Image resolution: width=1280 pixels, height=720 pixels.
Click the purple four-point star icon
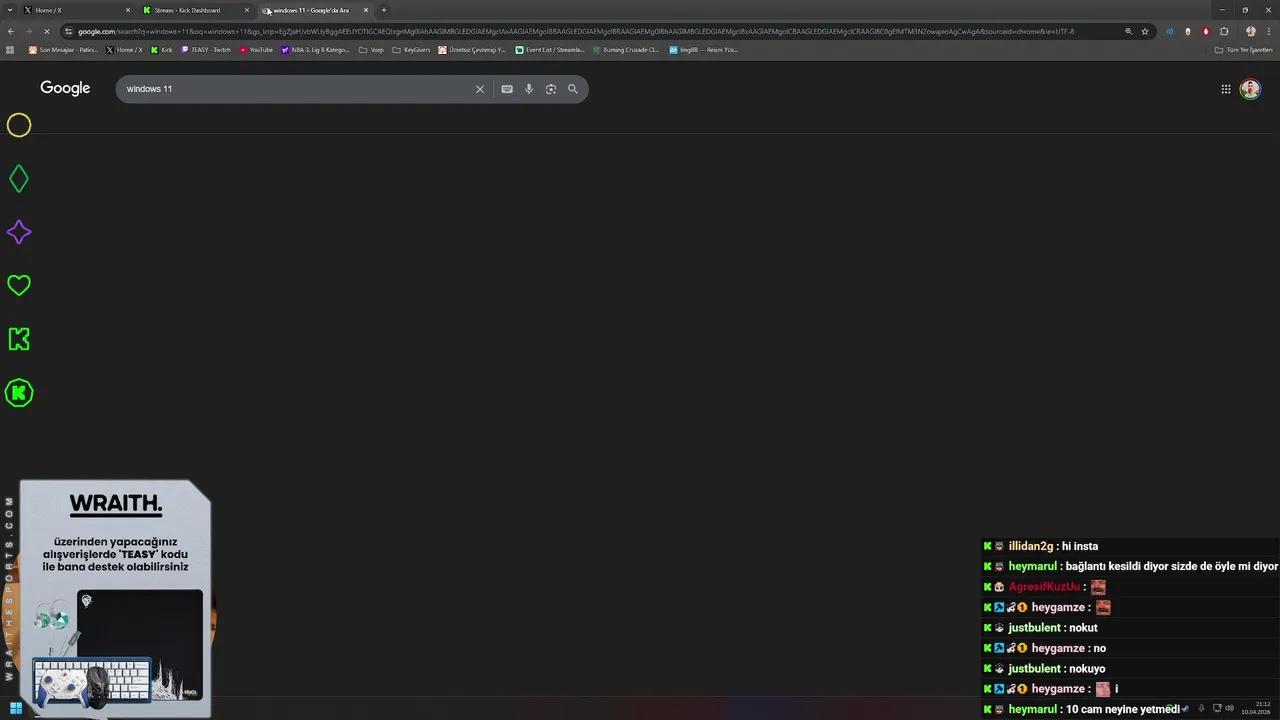click(x=19, y=232)
